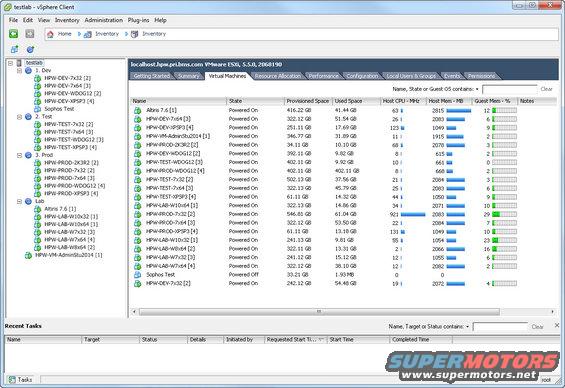Screen dimensions: 565x388
Task: Click Home link in breadcrumb bar
Action: [x=64, y=34]
